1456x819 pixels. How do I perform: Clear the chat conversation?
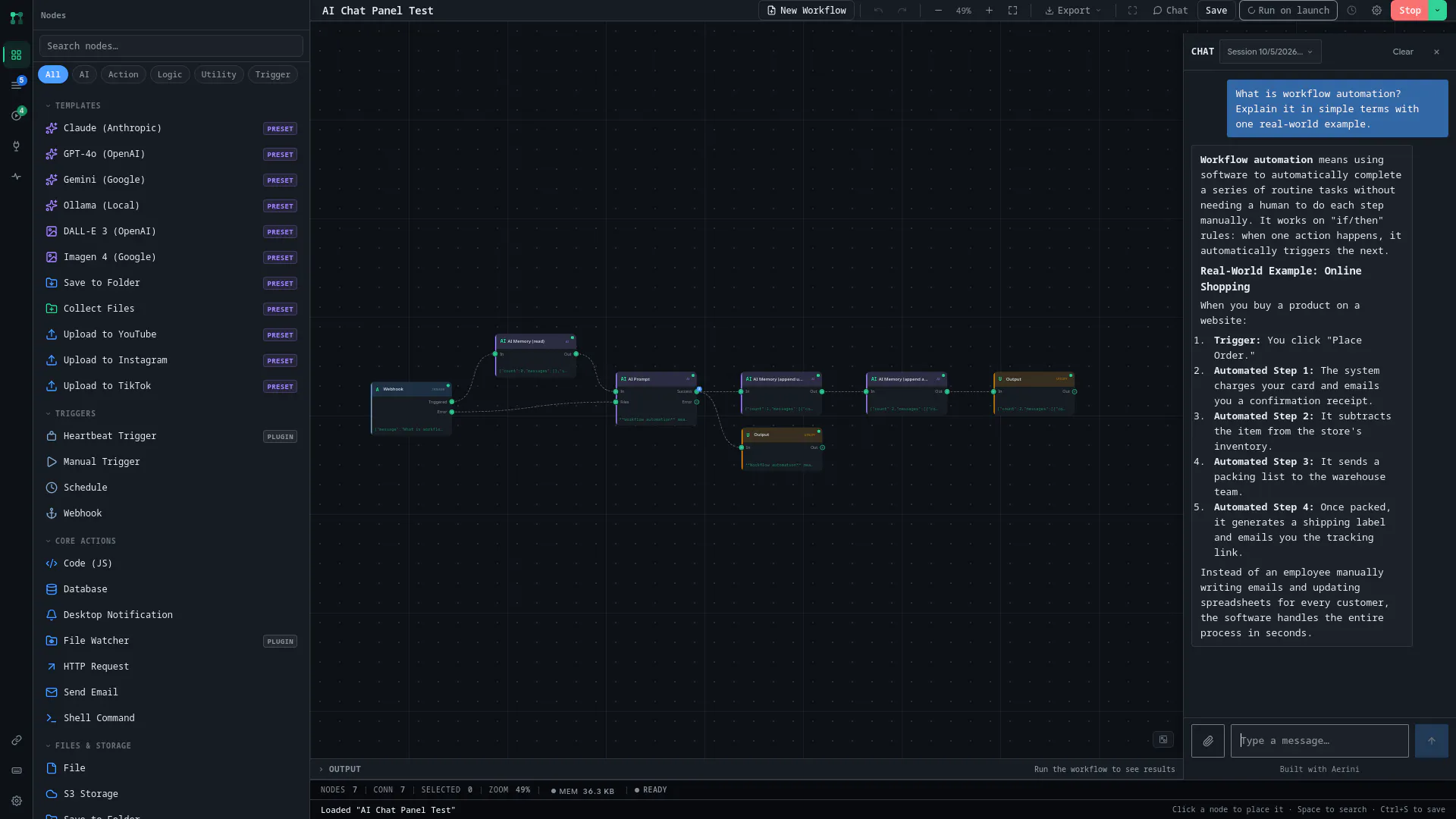point(1402,52)
